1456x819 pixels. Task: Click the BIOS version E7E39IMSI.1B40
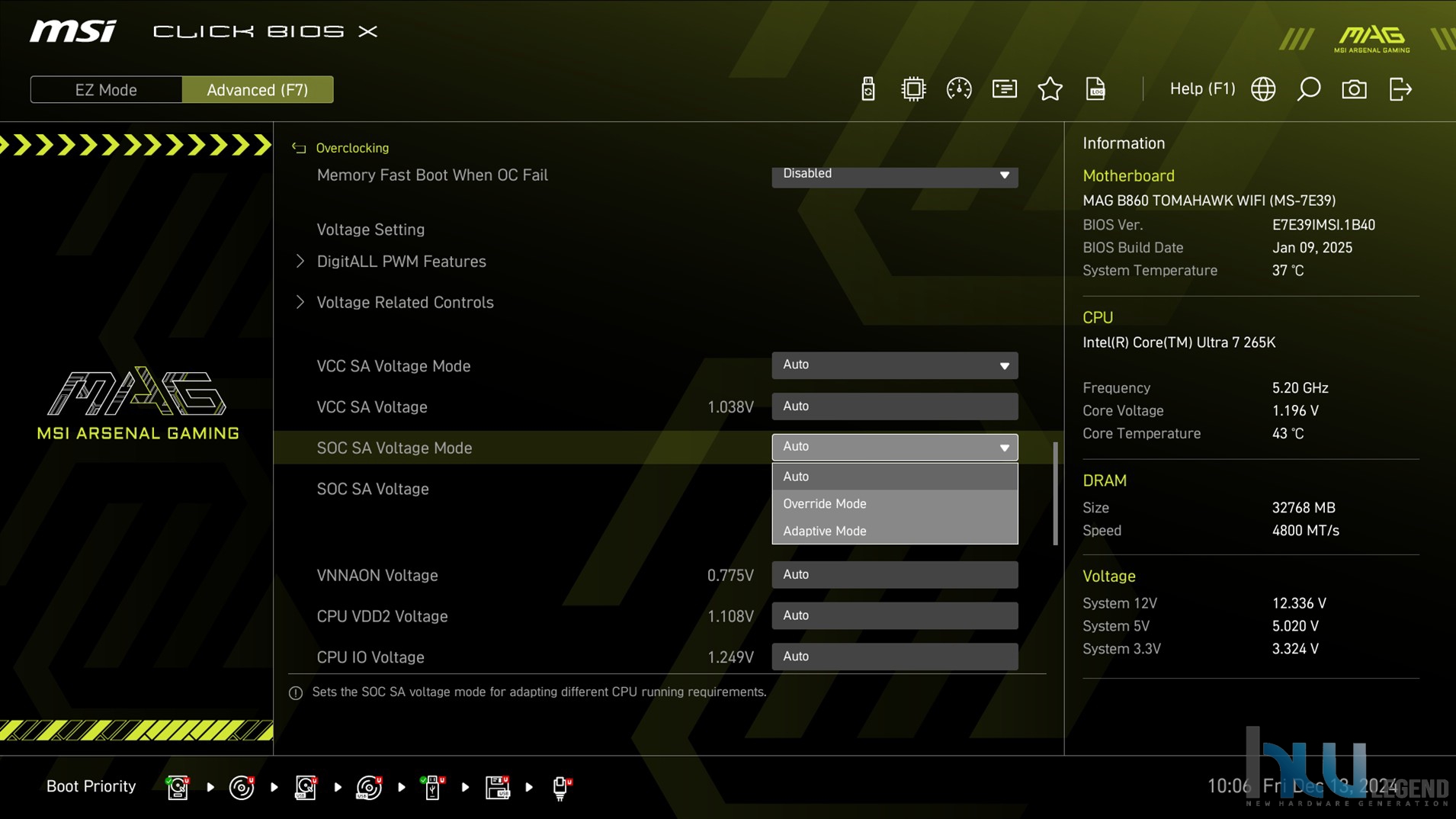pyautogui.click(x=1323, y=225)
